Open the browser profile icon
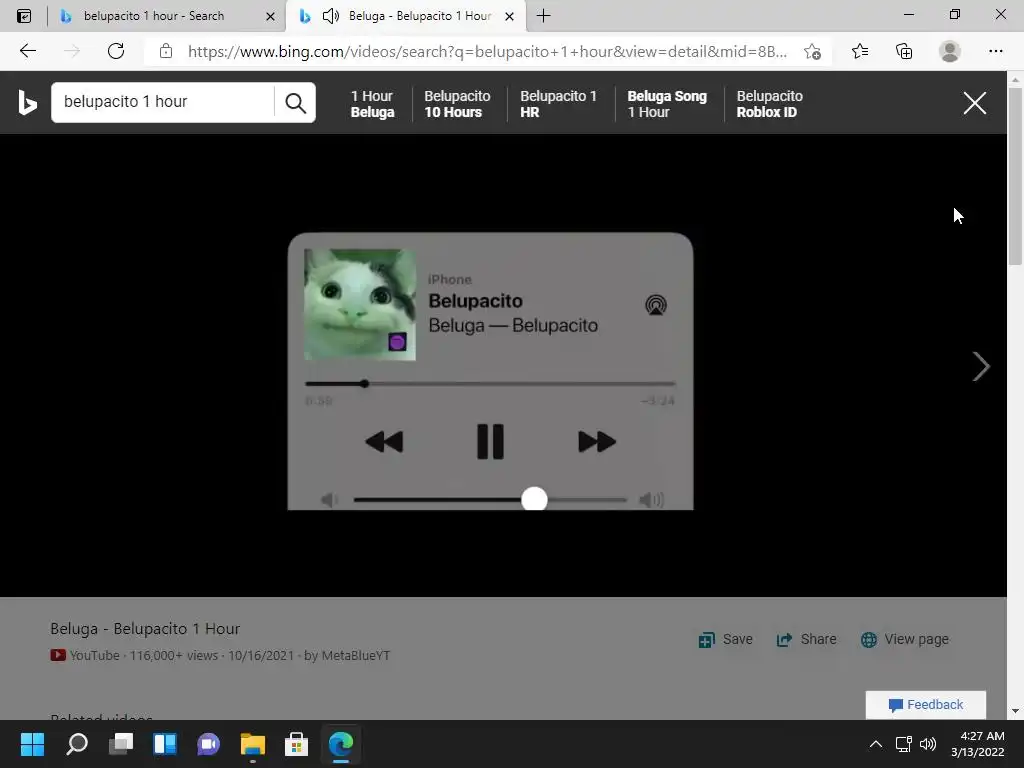 pyautogui.click(x=950, y=51)
